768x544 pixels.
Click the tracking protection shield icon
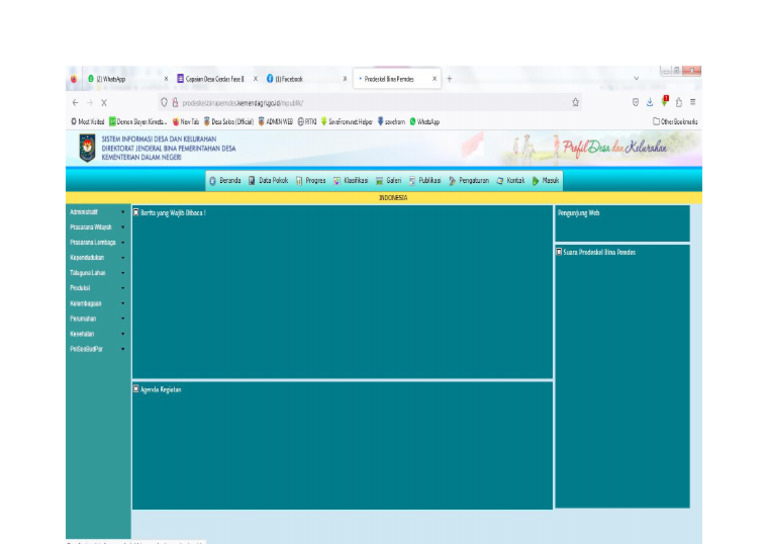click(164, 102)
